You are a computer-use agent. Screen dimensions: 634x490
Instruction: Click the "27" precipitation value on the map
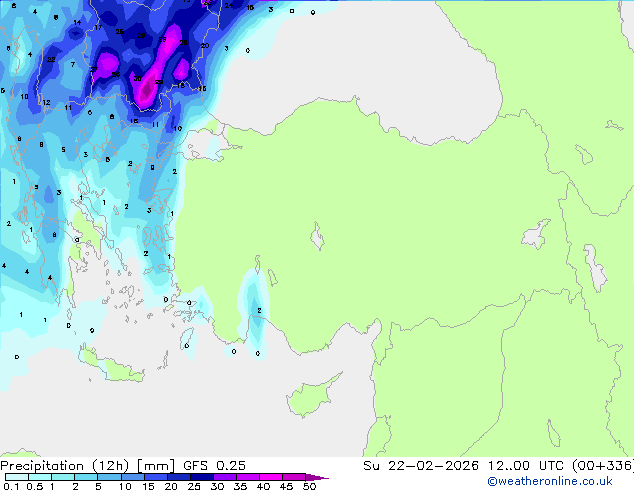pyautogui.click(x=94, y=70)
